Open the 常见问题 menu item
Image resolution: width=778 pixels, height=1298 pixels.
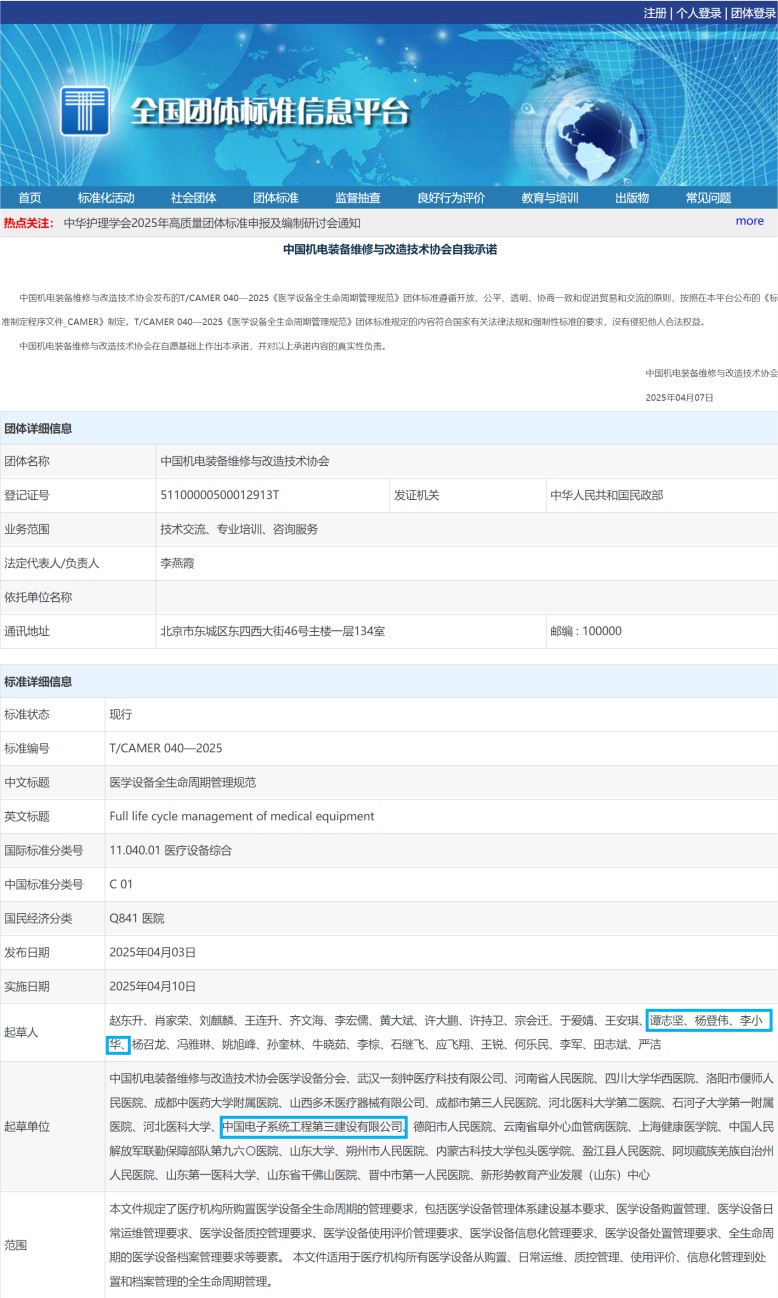pyautogui.click(x=708, y=198)
